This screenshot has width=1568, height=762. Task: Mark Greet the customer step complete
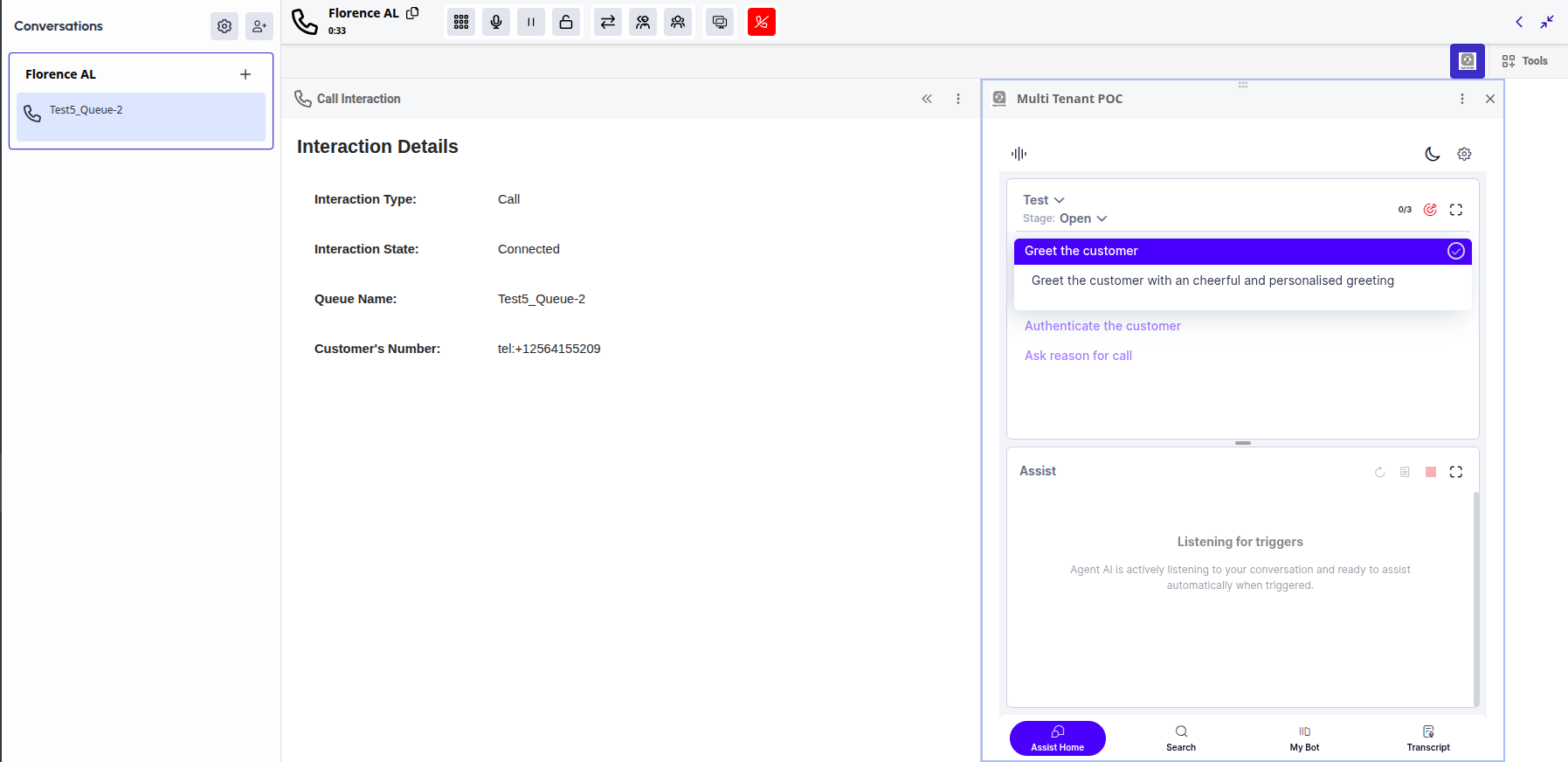click(x=1456, y=251)
